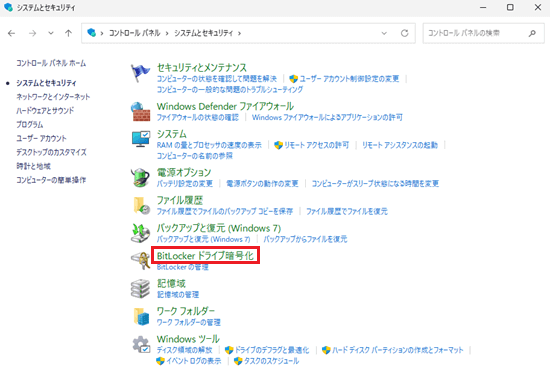Click the Security and Maintenance flag icon
Image resolution: width=550 pixels, height=378 pixels.
click(x=140, y=73)
